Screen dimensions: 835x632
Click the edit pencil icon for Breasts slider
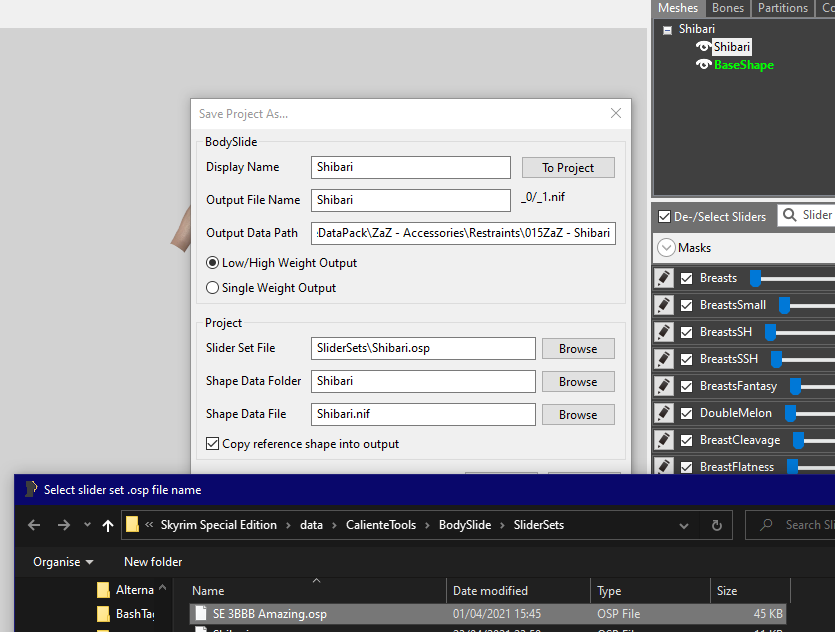(x=664, y=278)
